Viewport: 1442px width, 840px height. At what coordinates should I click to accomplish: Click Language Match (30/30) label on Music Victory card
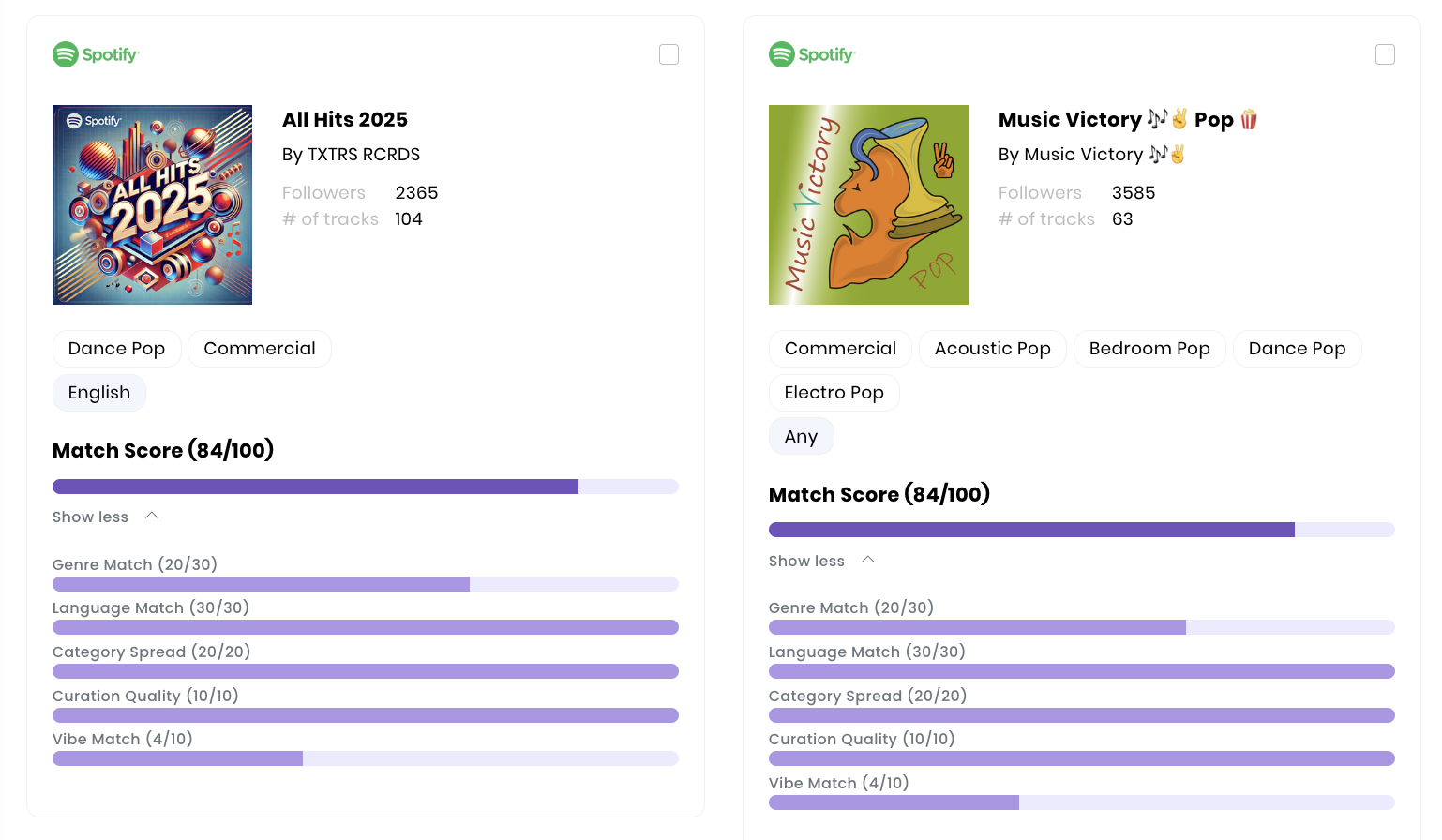click(x=867, y=652)
